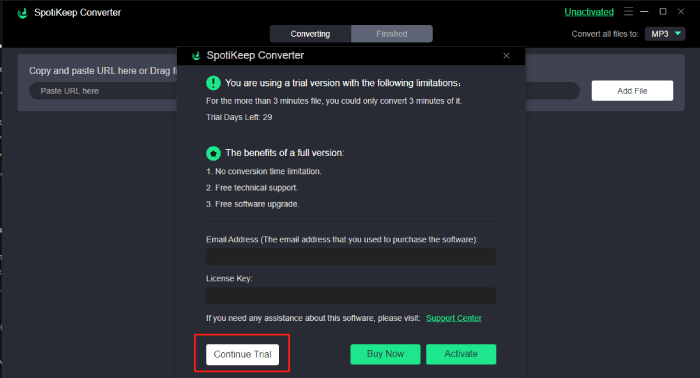Close the SpotiKeep Converter main window
This screenshot has height=378, width=700.
tap(681, 12)
